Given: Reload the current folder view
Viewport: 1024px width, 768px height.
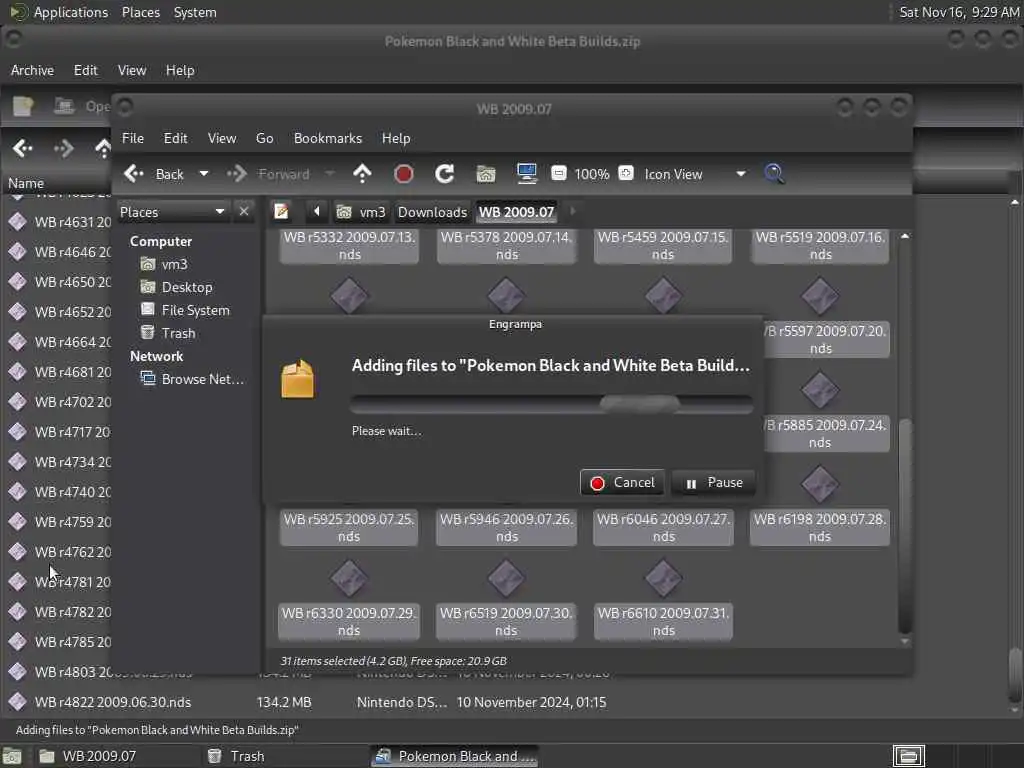Looking at the screenshot, I should (x=445, y=174).
